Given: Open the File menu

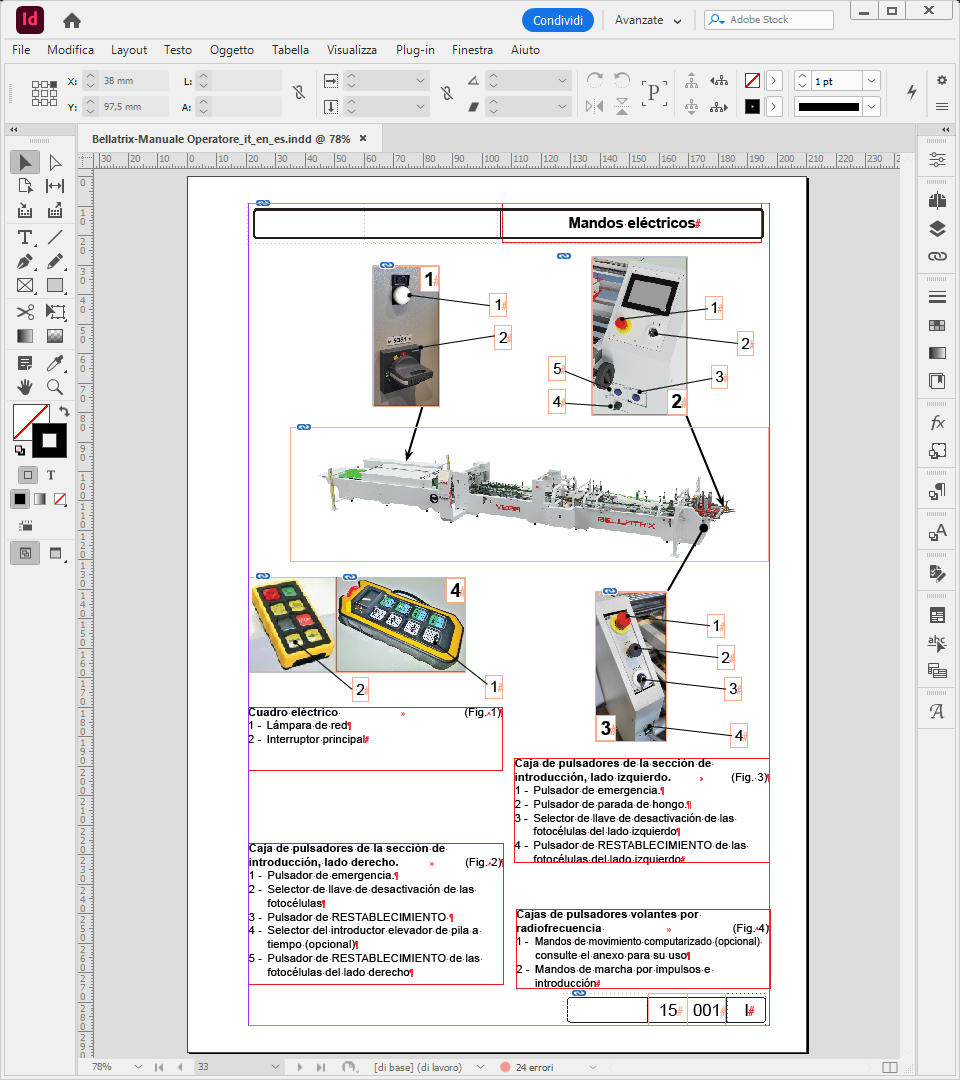Looking at the screenshot, I should (x=21, y=50).
